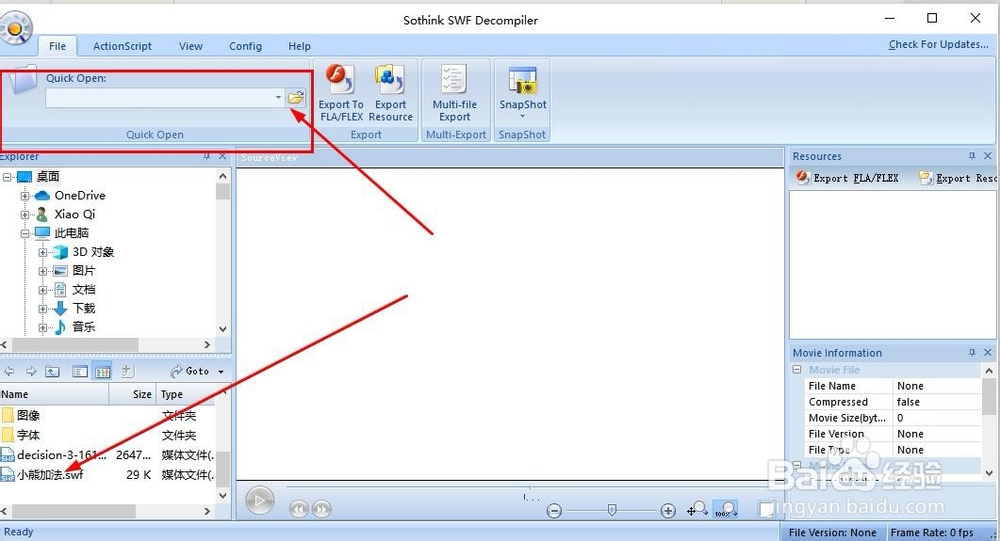Switch to the File ribbon tab
The width and height of the screenshot is (1000, 541).
click(x=57, y=46)
